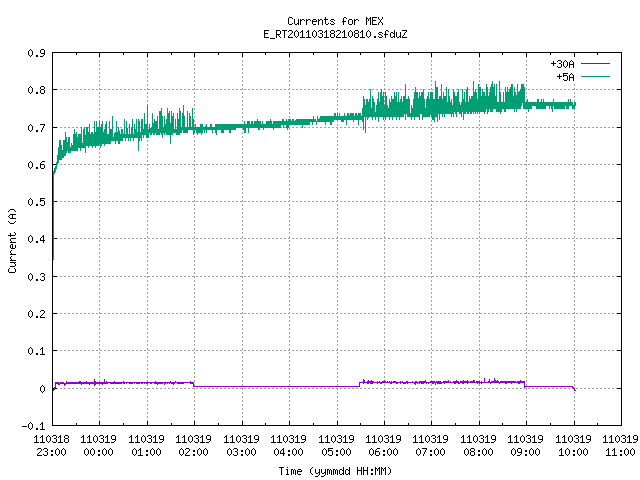Click the -0.1 y-axis tick label
Image resolution: width=640 pixels, height=480 pixels.
[x=33, y=426]
